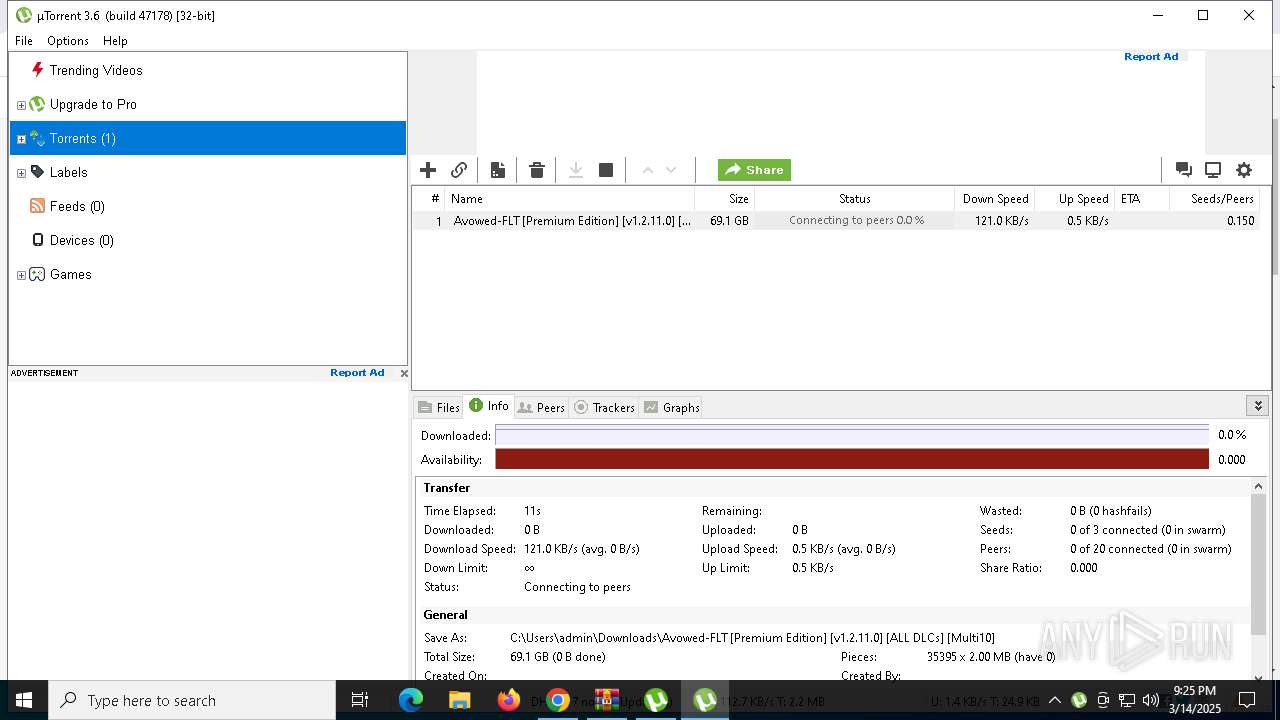
Task: Click the Save As path text
Action: point(752,638)
